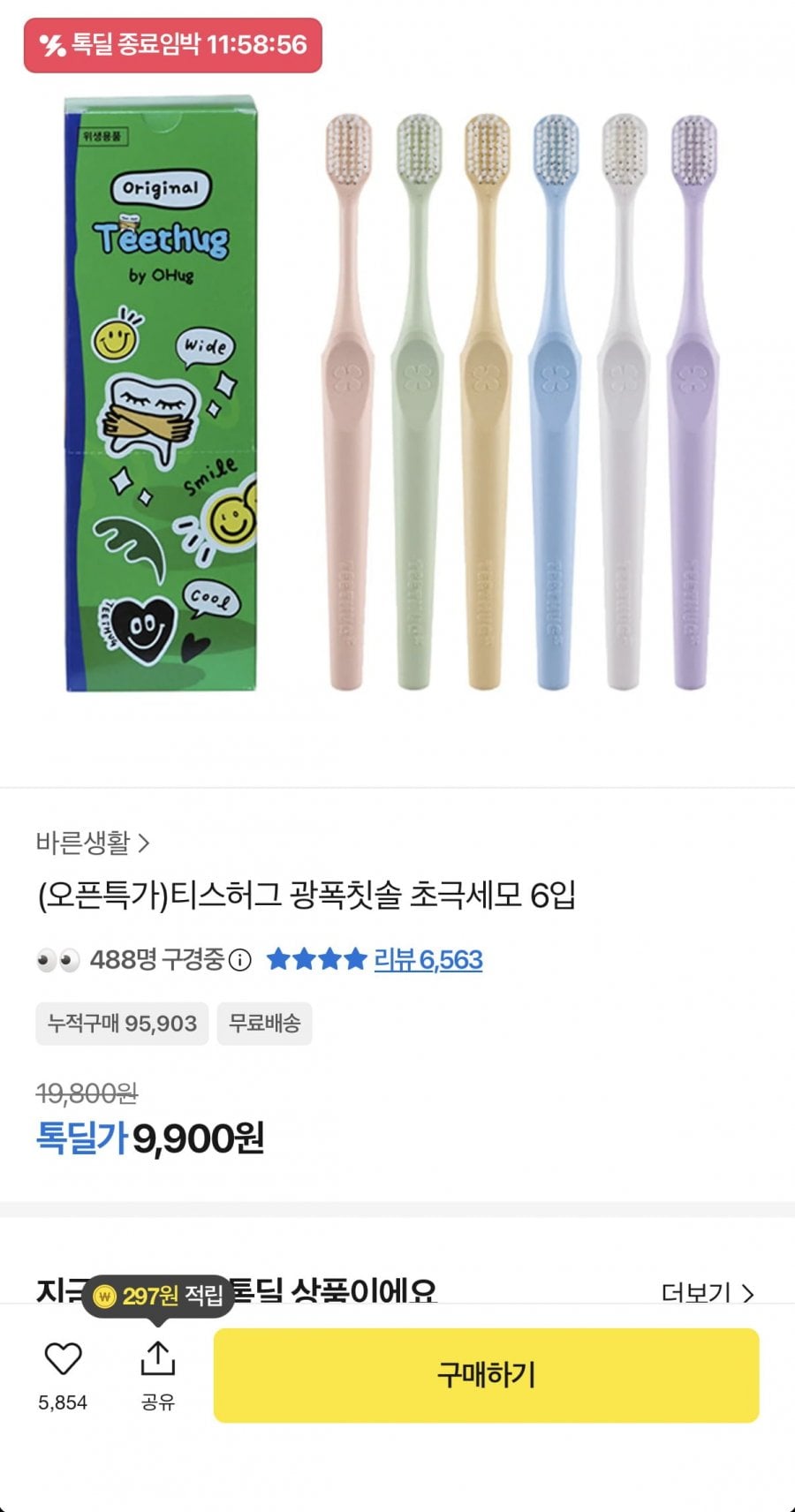Open the 바른생활 store page chevron
The height and width of the screenshot is (1512, 795).
[x=144, y=844]
